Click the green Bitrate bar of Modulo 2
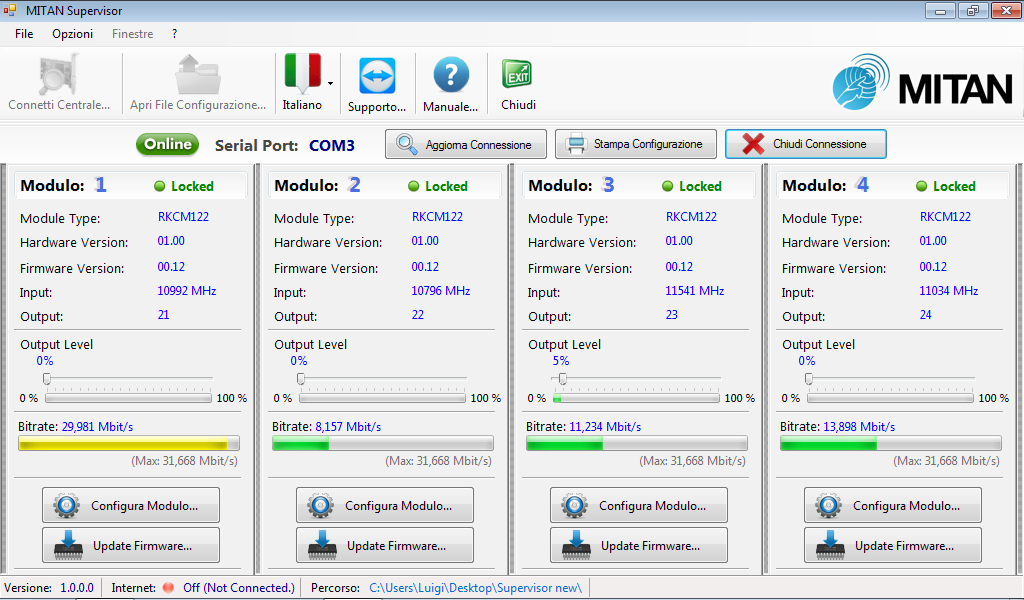Viewport: 1024px width, 600px height. pos(383,444)
